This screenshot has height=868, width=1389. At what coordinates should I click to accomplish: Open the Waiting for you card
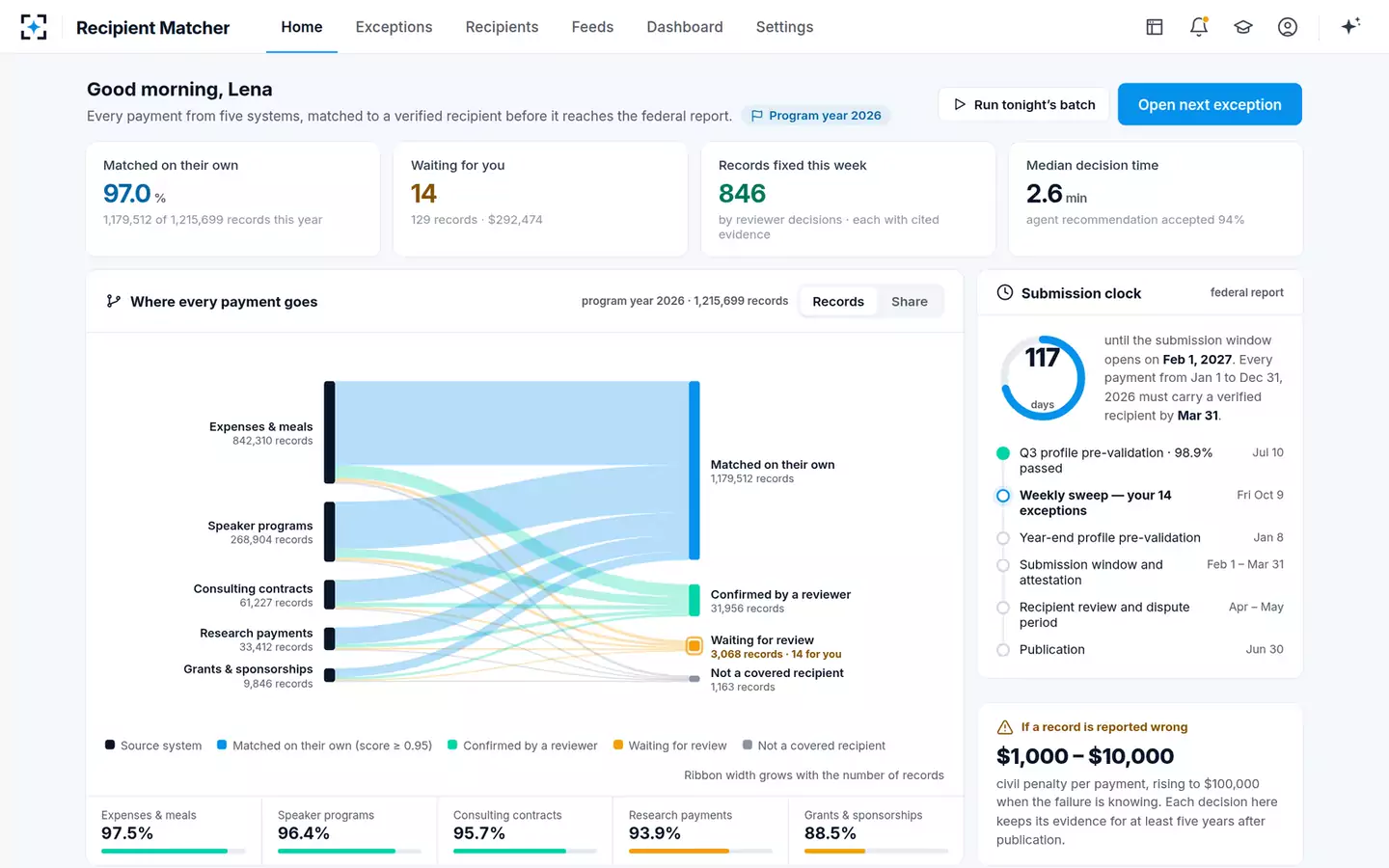pyautogui.click(x=540, y=200)
